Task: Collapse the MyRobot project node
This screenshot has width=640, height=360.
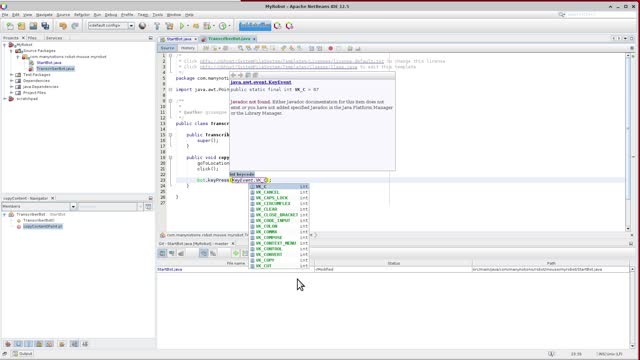Action: (5, 45)
